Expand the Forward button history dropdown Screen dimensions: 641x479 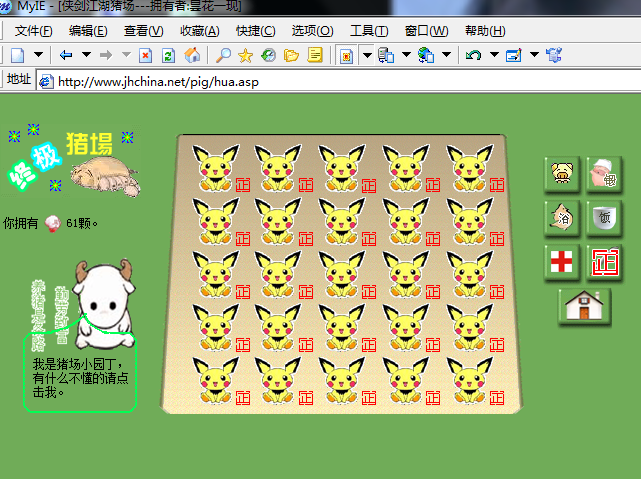click(126, 54)
